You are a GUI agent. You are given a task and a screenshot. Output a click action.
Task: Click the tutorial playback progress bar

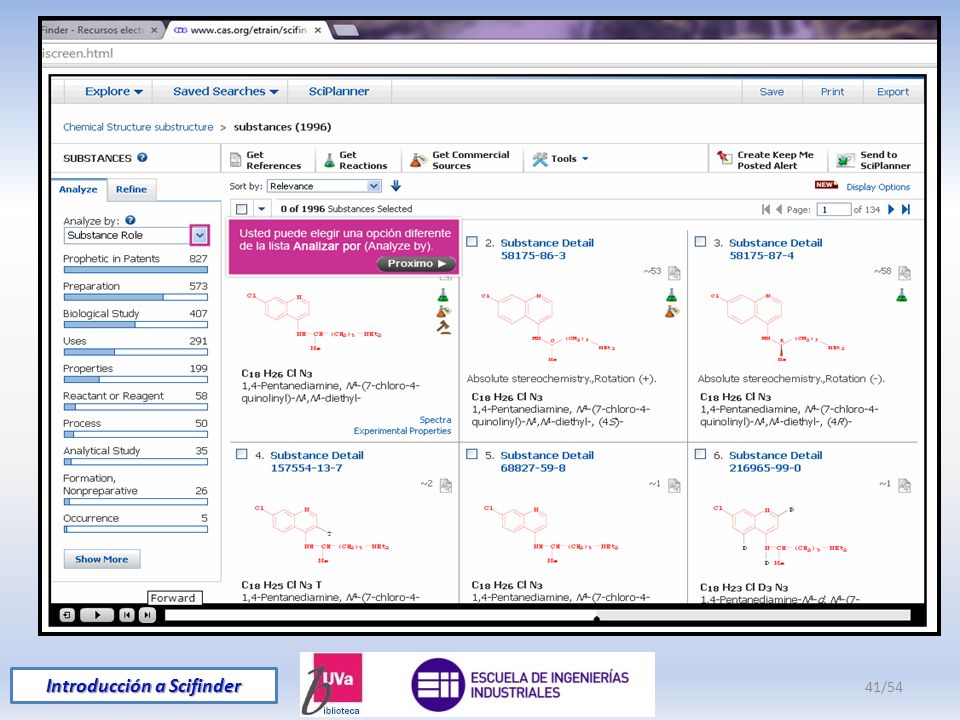coord(537,615)
